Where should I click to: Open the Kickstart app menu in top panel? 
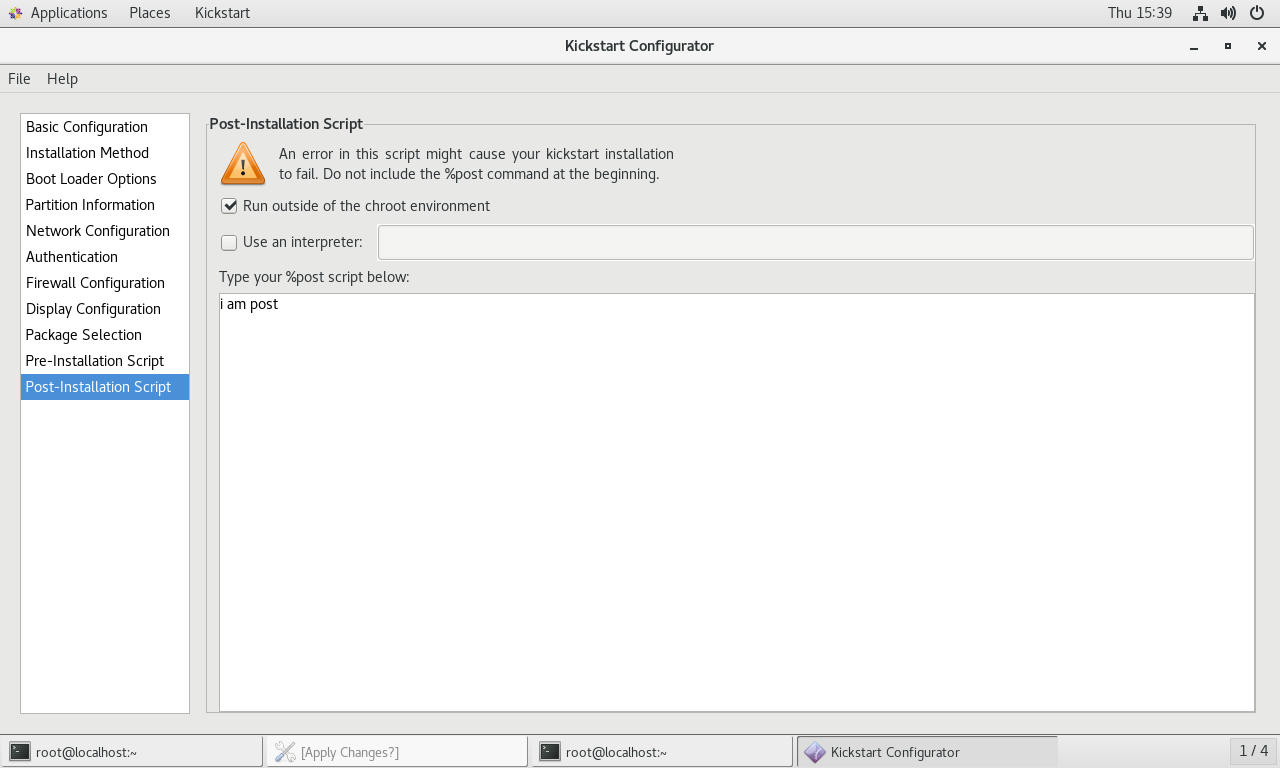pyautogui.click(x=222, y=13)
